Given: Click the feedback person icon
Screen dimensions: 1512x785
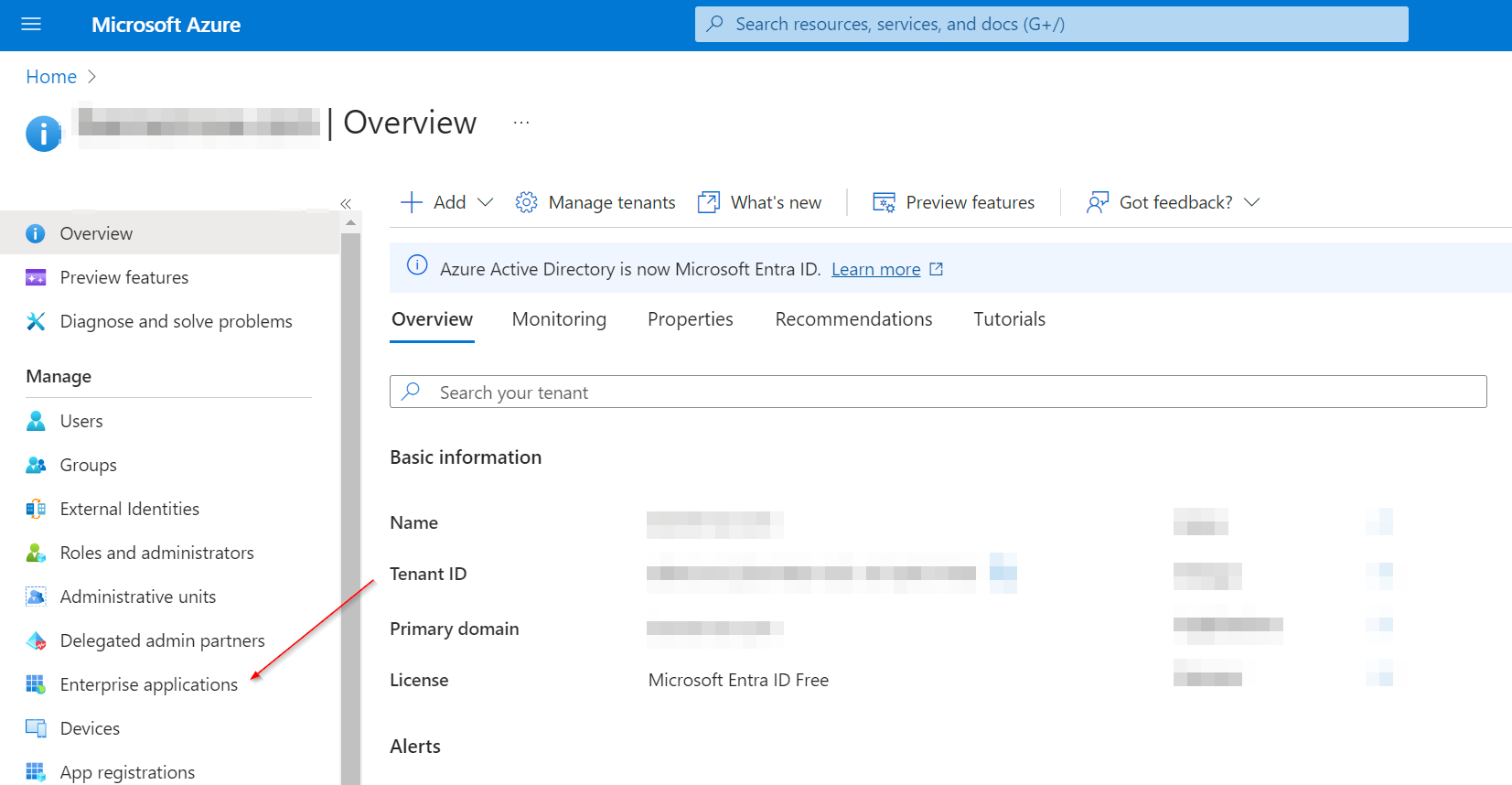Looking at the screenshot, I should coord(1098,202).
